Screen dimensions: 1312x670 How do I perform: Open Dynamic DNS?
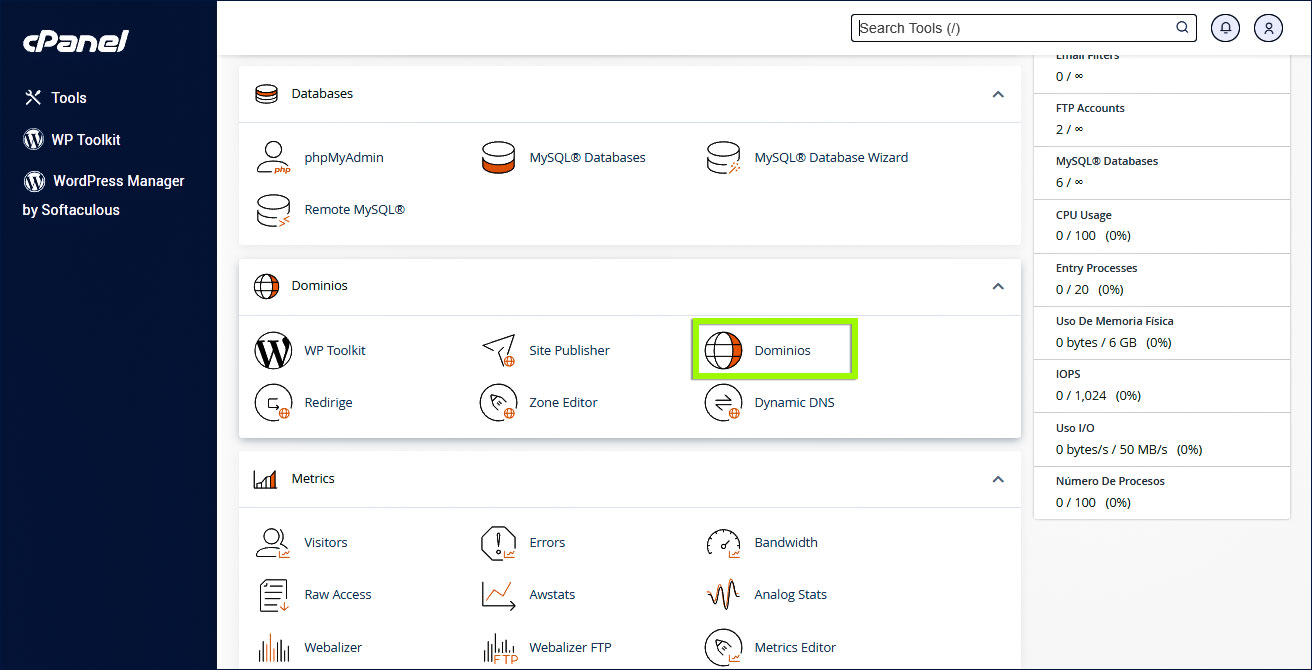pyautogui.click(x=795, y=402)
